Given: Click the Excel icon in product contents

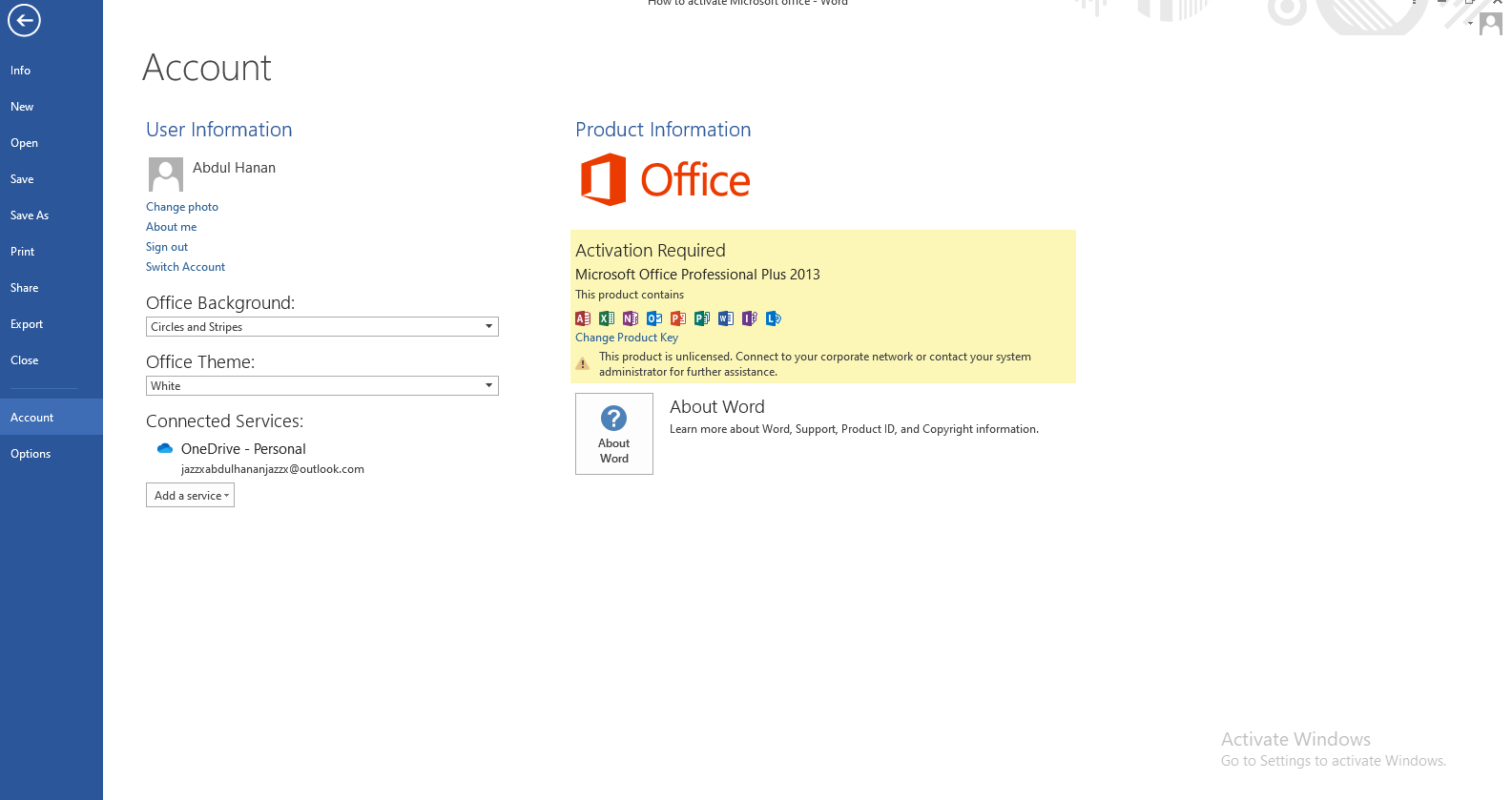Looking at the screenshot, I should point(607,318).
